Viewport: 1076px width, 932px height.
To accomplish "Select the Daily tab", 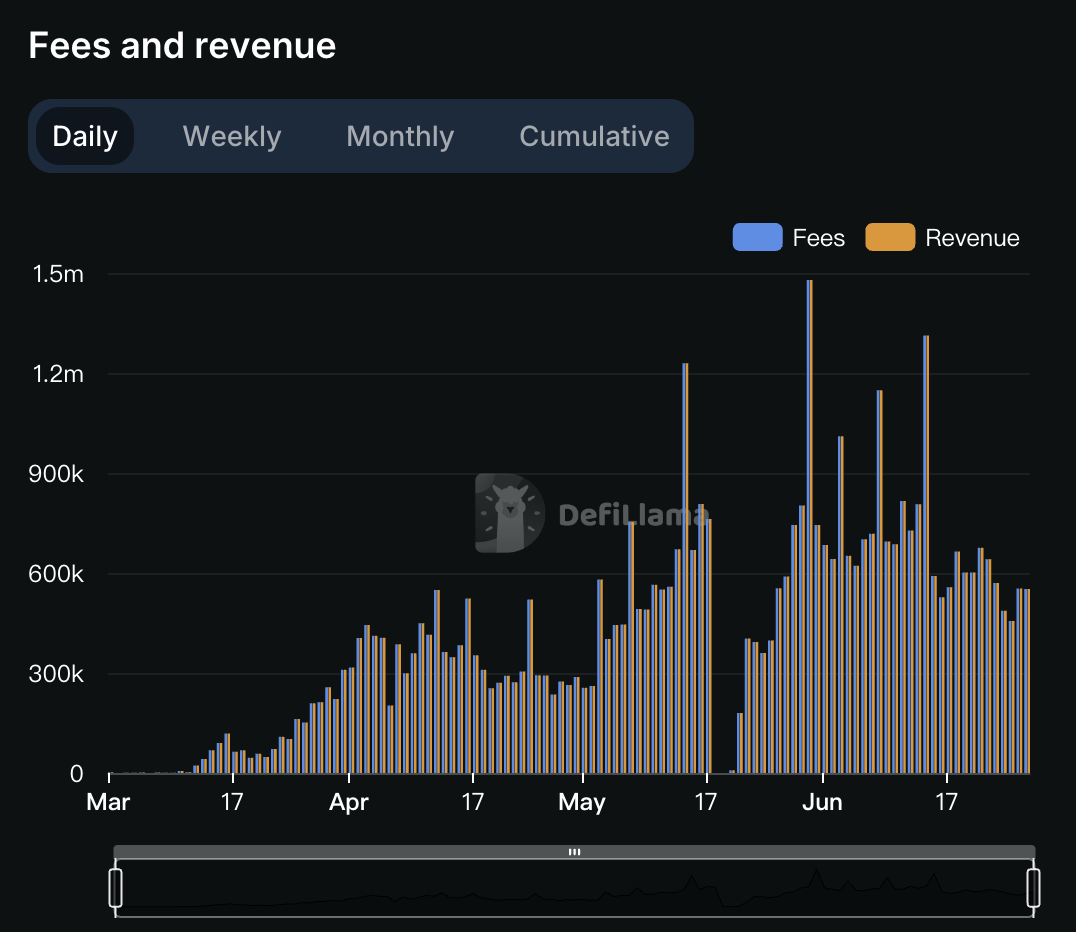I will click(x=85, y=136).
